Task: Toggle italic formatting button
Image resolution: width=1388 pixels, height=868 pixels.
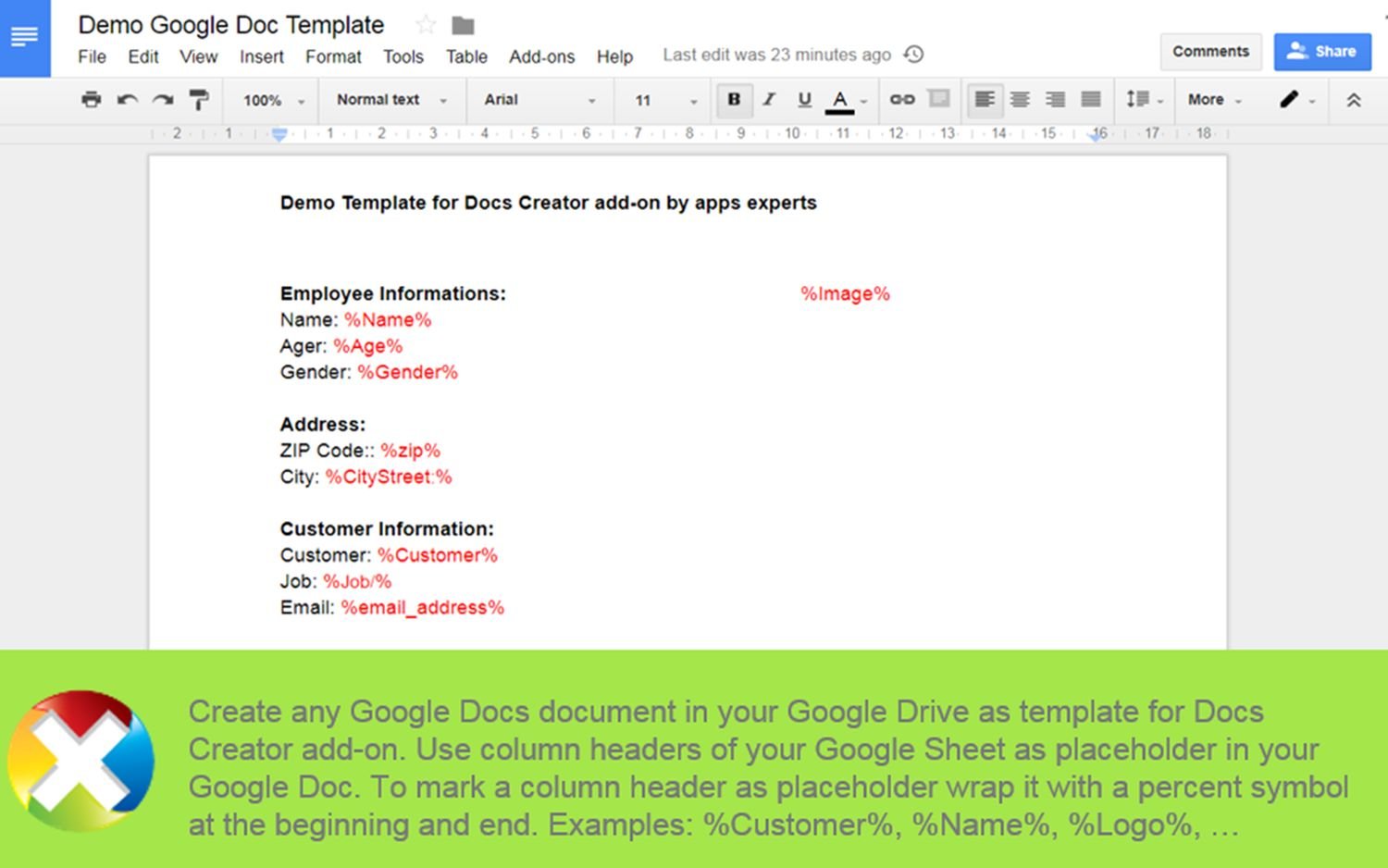Action: coord(769,99)
